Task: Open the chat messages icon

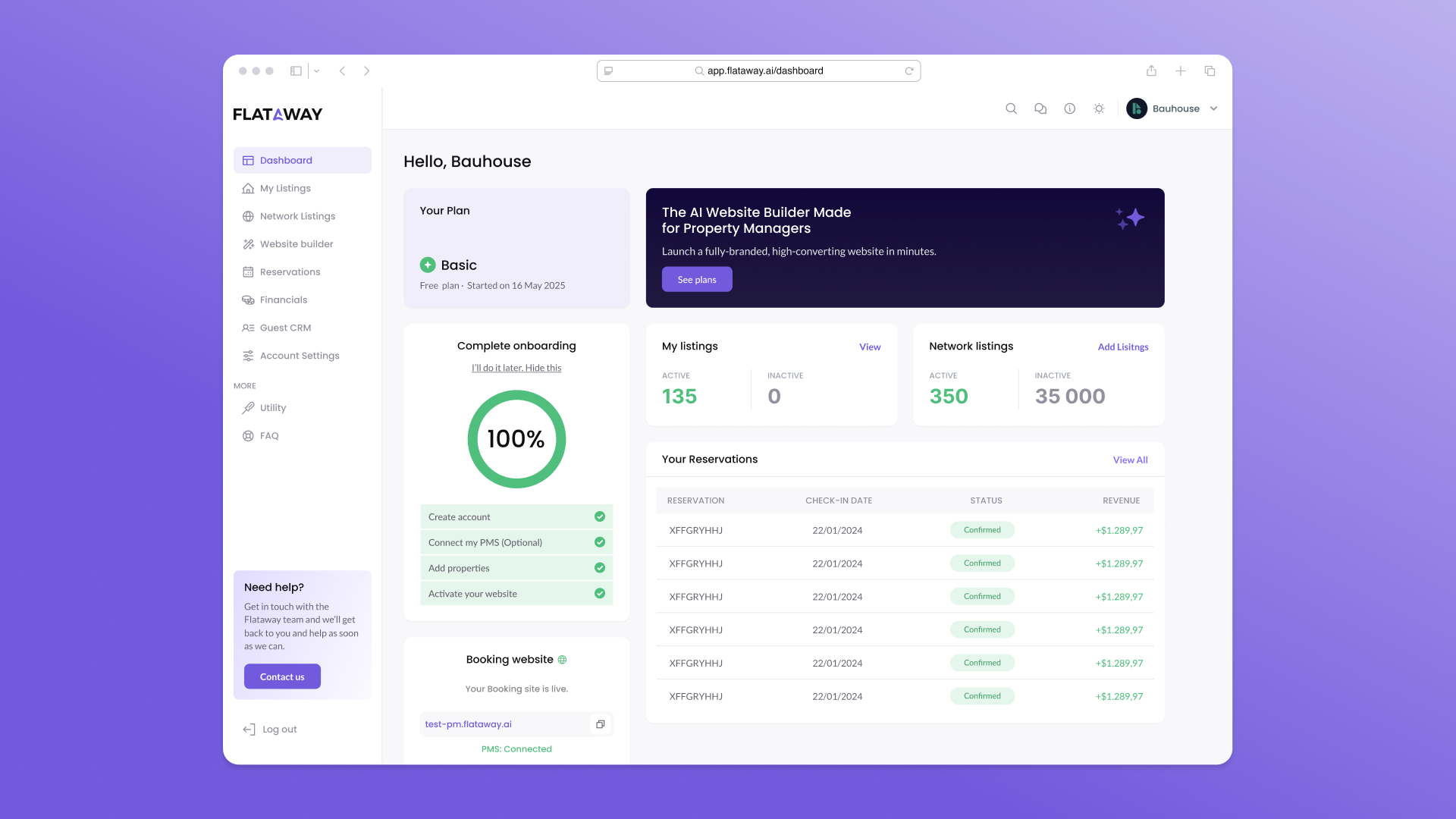Action: pyautogui.click(x=1040, y=108)
